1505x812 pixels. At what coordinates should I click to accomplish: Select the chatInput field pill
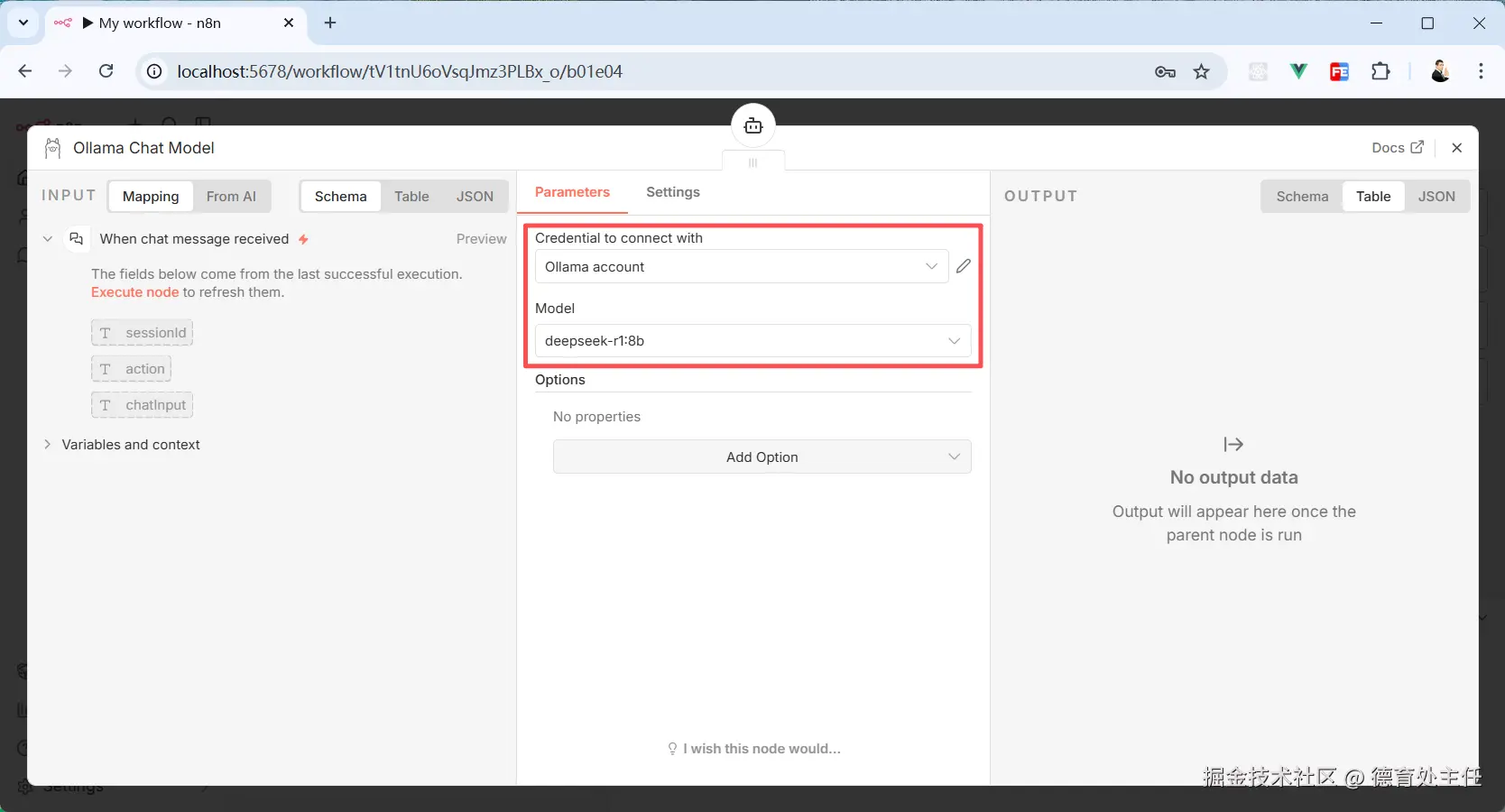pos(143,405)
